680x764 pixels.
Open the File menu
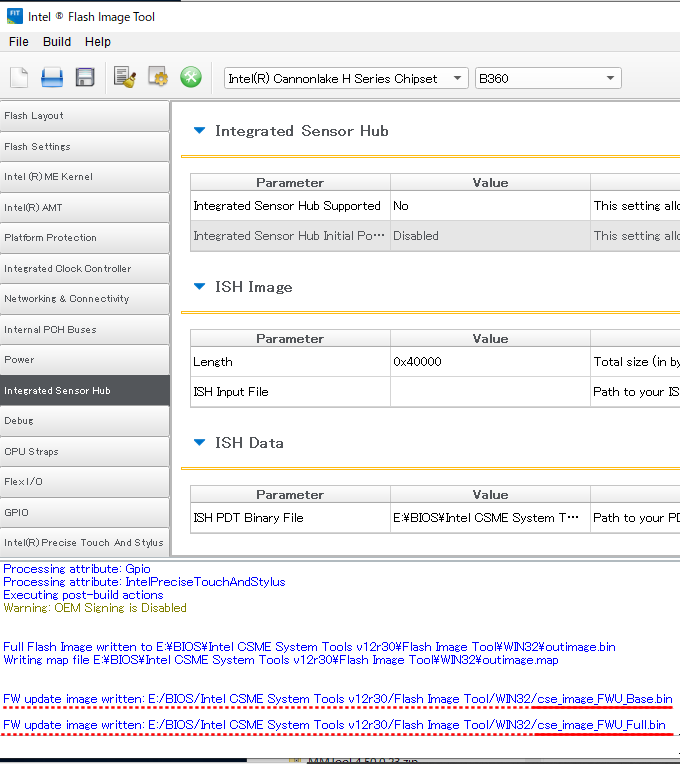[x=19, y=42]
